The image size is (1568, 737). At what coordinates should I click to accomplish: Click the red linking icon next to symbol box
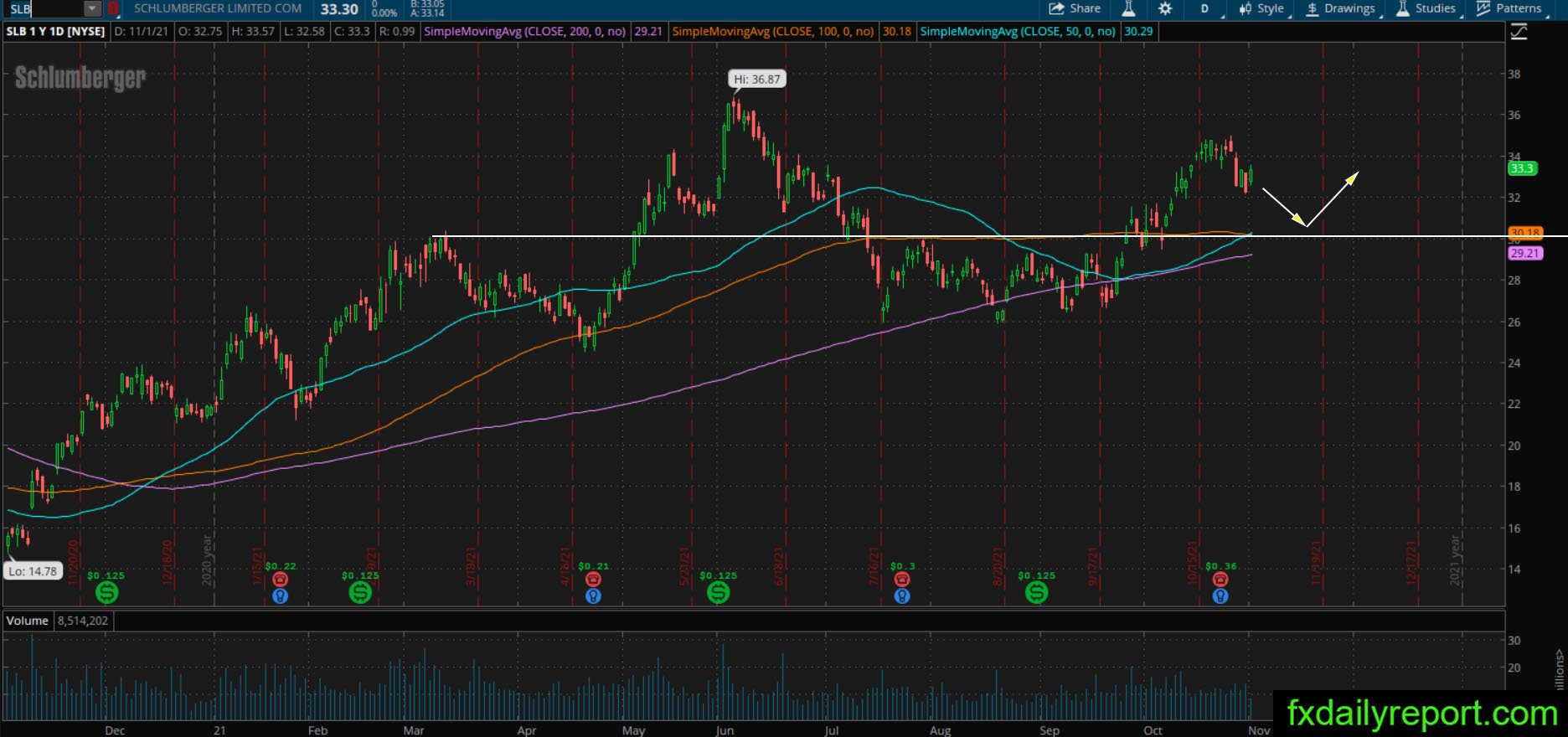(x=113, y=9)
